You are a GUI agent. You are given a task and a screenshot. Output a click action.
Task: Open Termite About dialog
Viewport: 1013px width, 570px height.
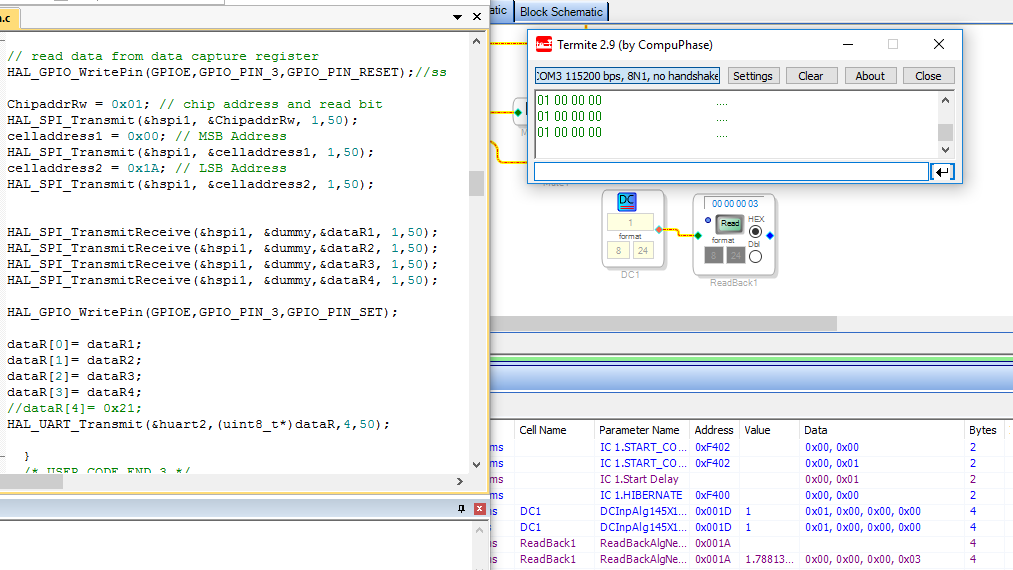click(870, 76)
